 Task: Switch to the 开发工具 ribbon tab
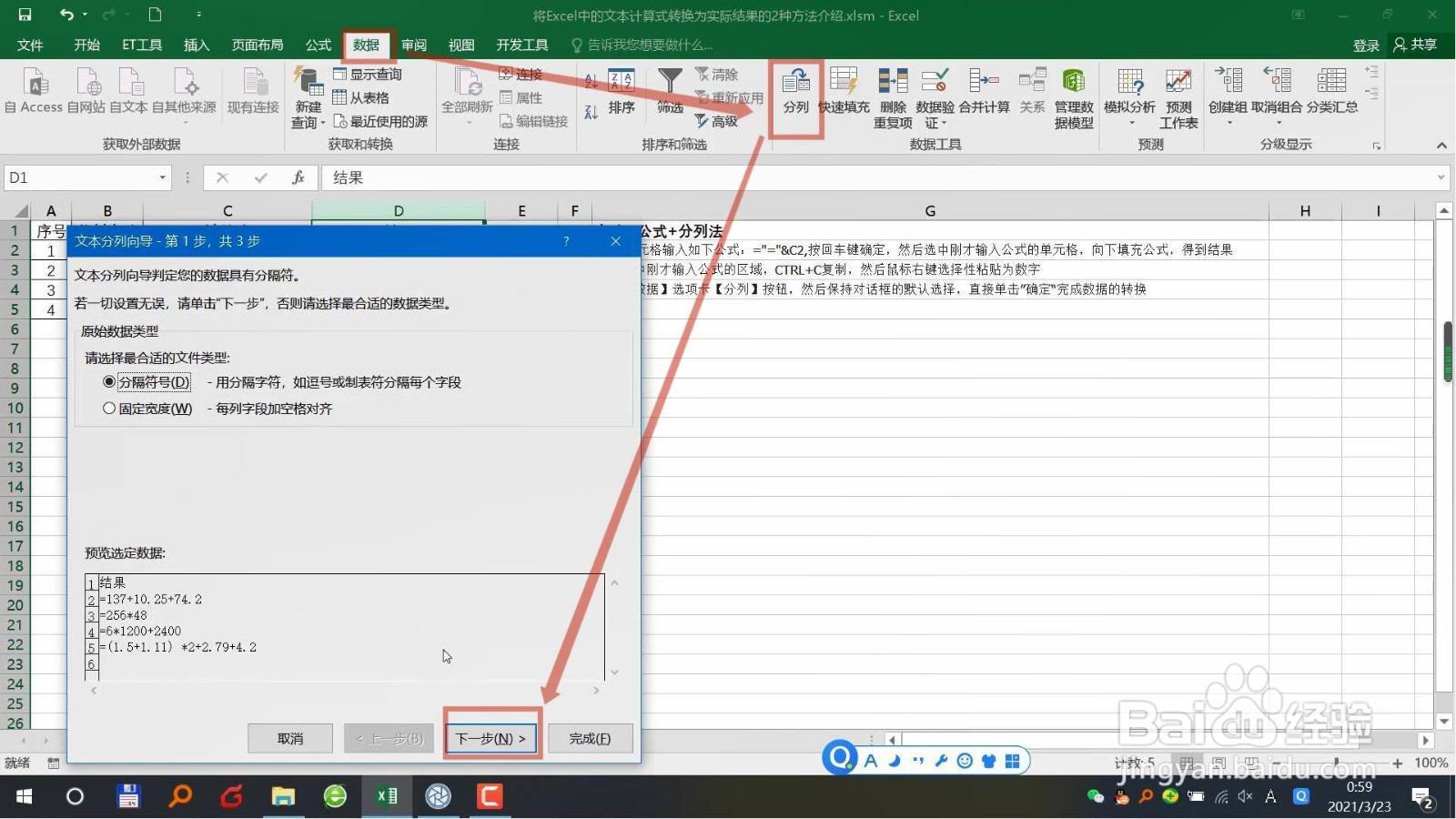522,44
